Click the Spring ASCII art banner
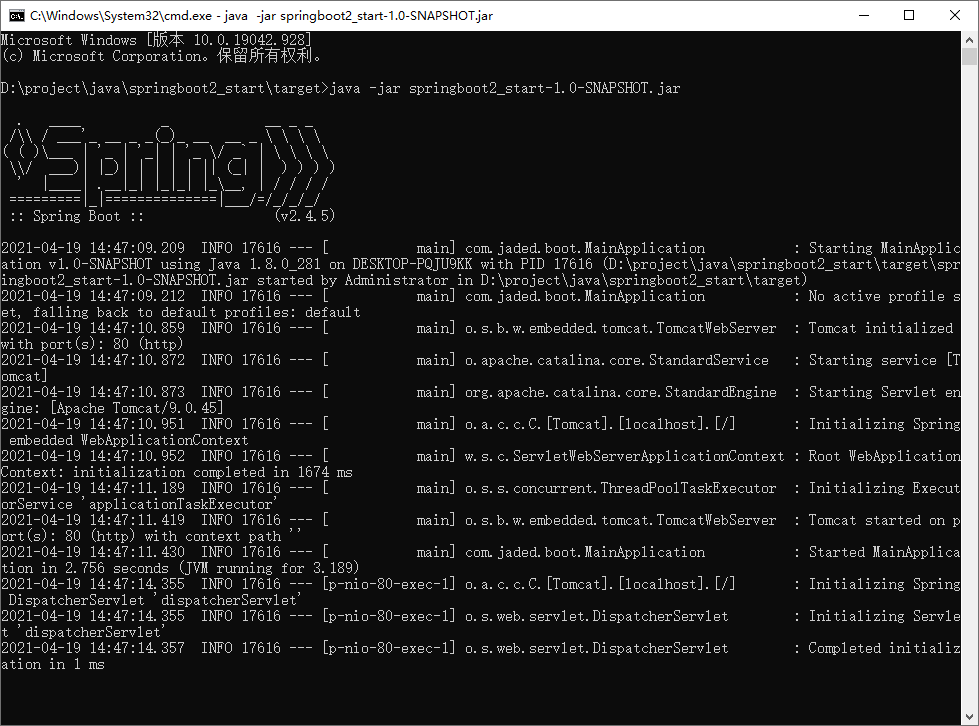 click(169, 164)
